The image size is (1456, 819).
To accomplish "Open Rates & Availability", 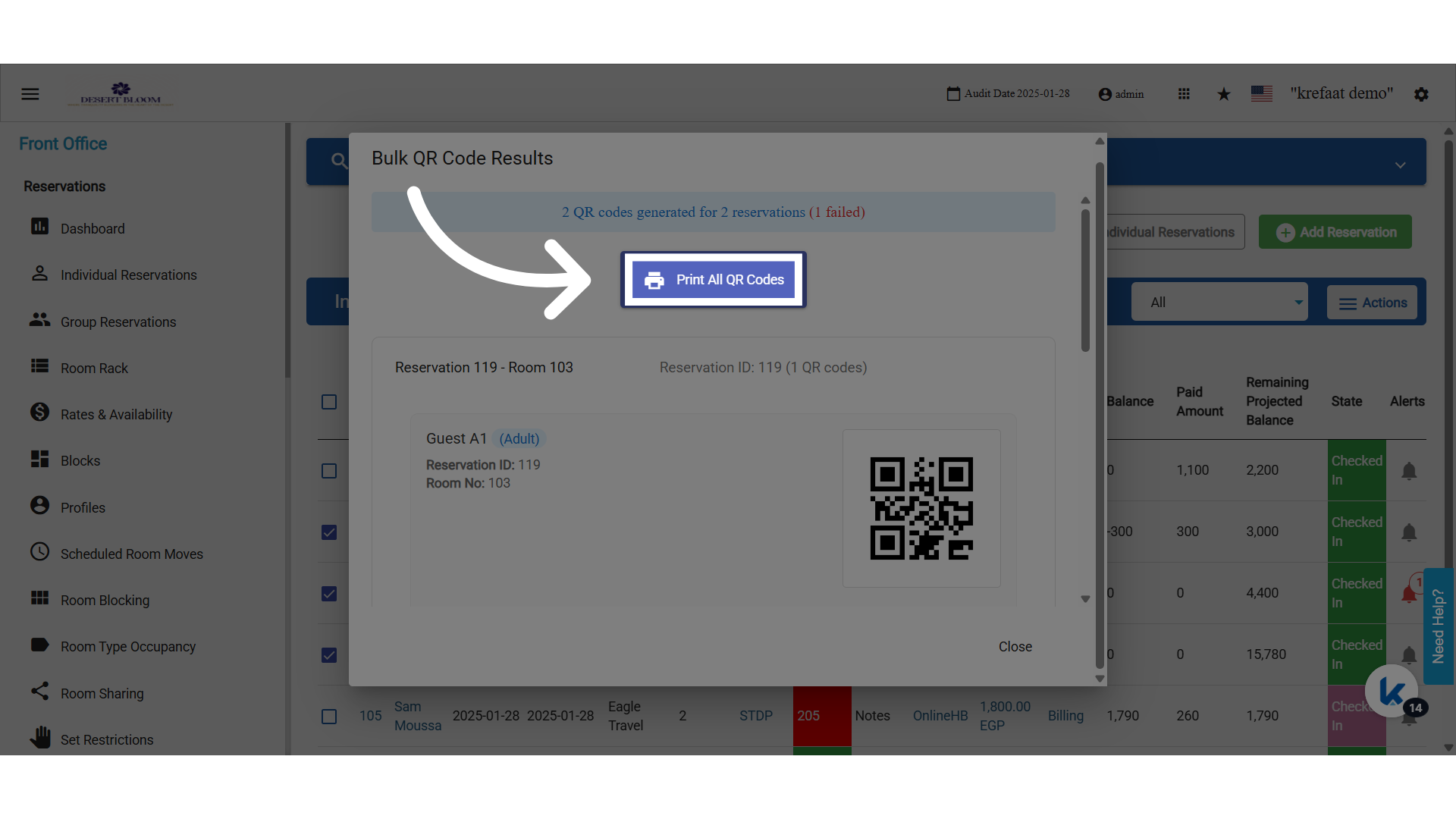I will tap(117, 414).
